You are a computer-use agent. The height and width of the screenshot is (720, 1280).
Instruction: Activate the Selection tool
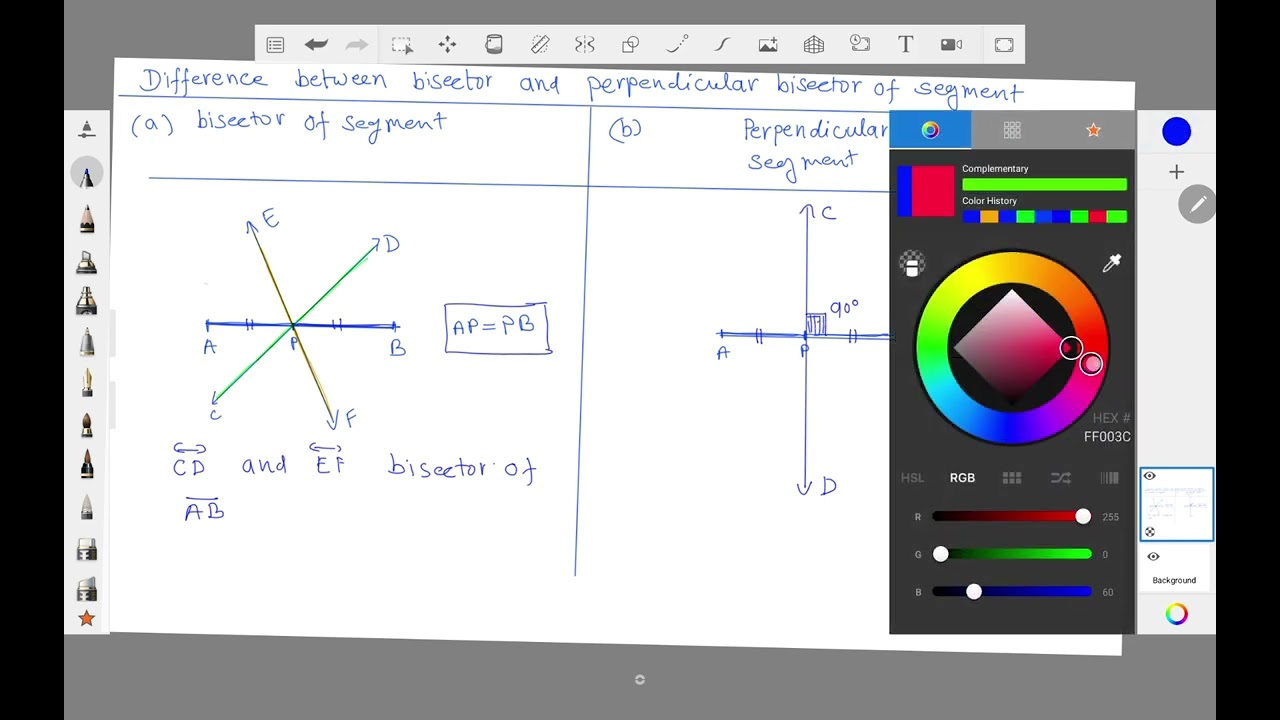[x=402, y=45]
